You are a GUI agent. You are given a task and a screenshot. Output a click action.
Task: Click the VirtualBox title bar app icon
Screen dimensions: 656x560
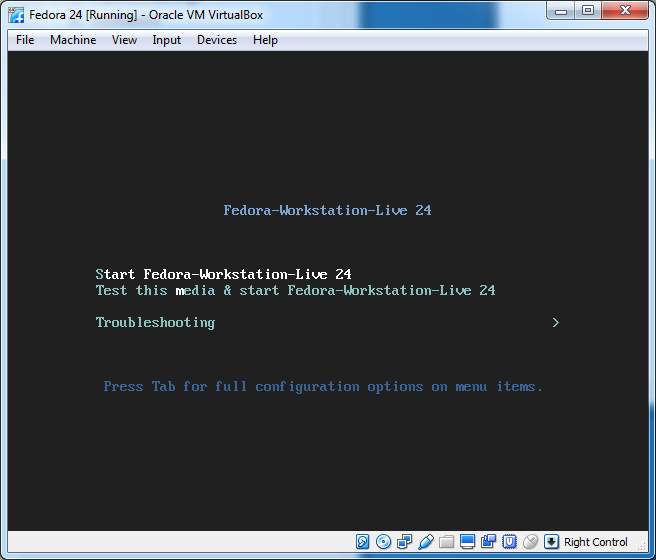tap(17, 15)
